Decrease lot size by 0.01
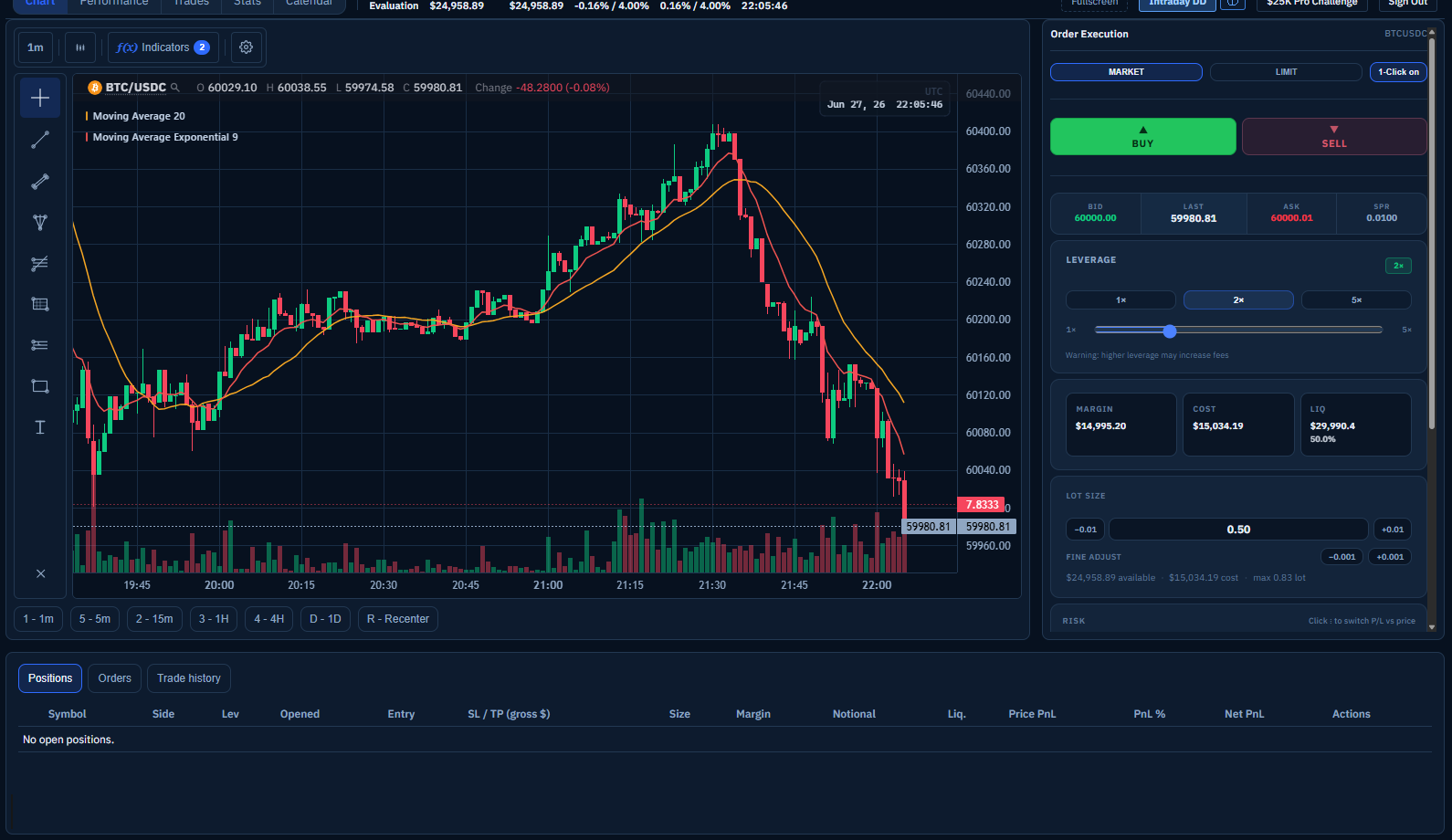 (1085, 530)
